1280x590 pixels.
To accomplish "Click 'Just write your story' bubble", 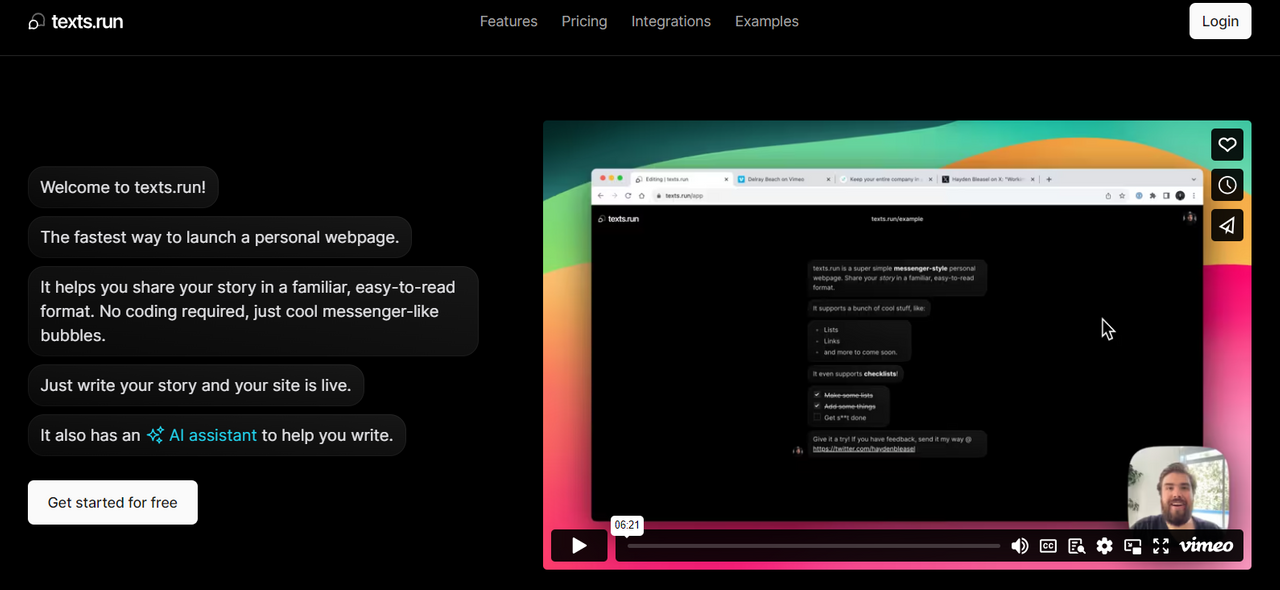I will (196, 385).
